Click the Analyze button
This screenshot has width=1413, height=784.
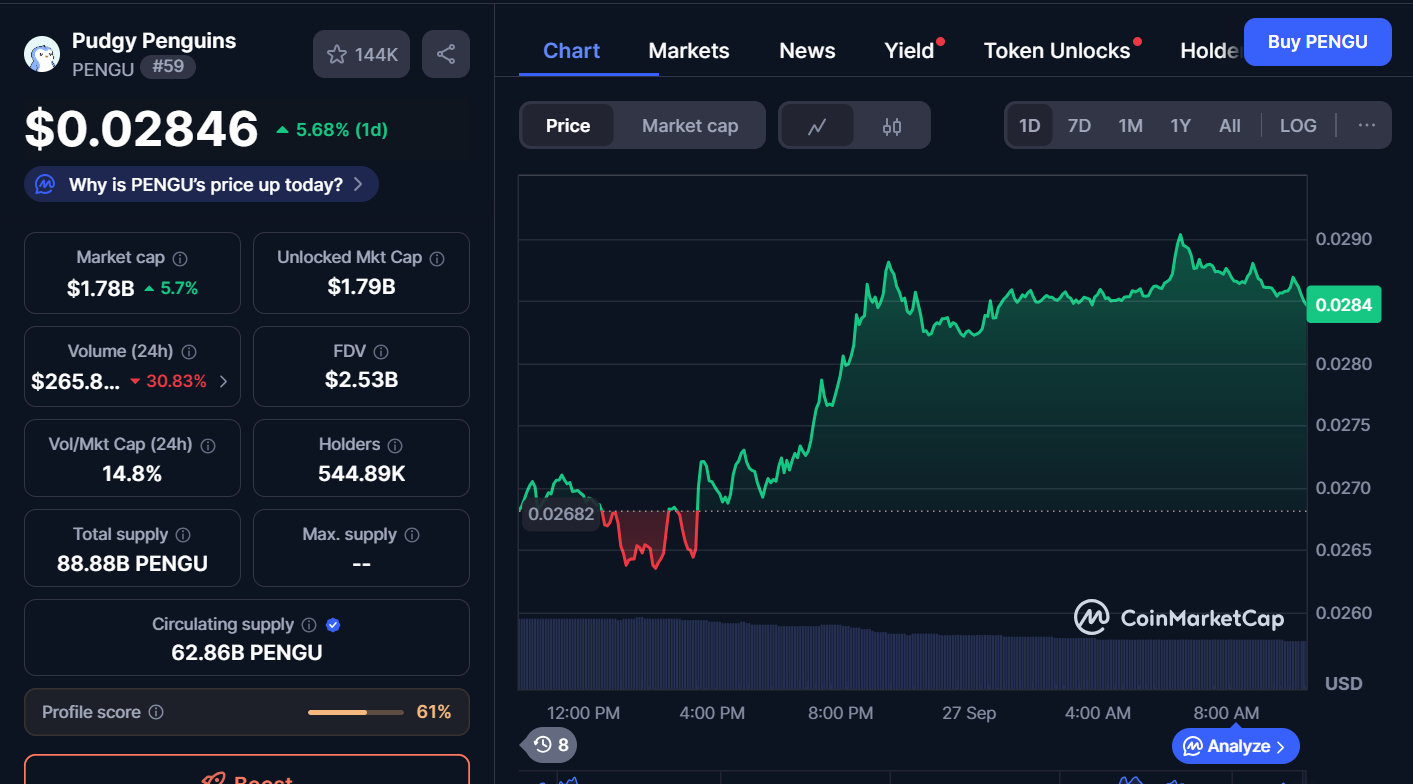(1235, 746)
